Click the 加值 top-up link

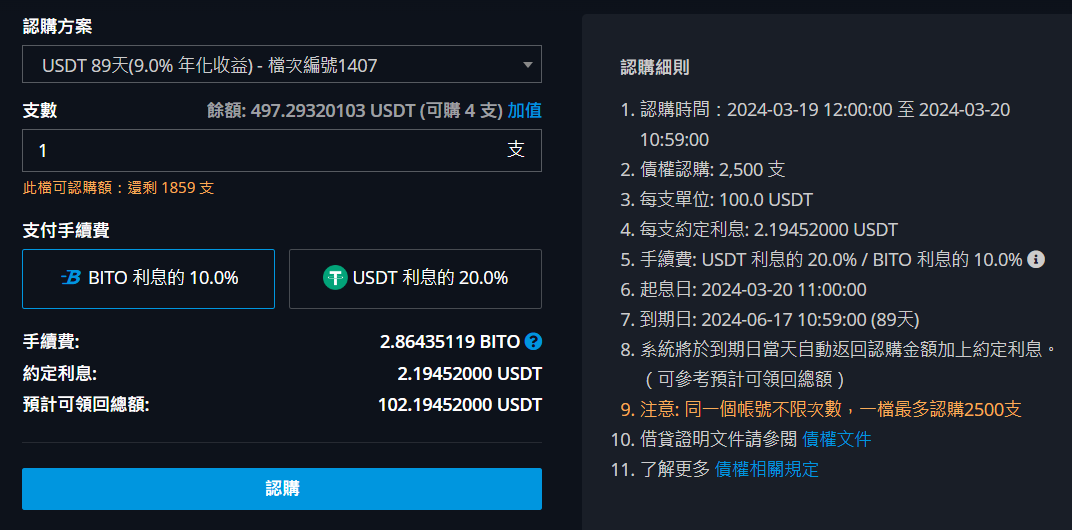point(524,111)
